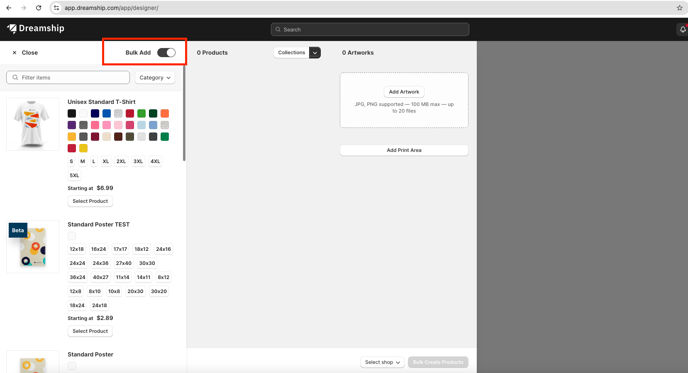The image size is (688, 373).
Task: Bookmark this page with the star icon
Action: point(679,8)
